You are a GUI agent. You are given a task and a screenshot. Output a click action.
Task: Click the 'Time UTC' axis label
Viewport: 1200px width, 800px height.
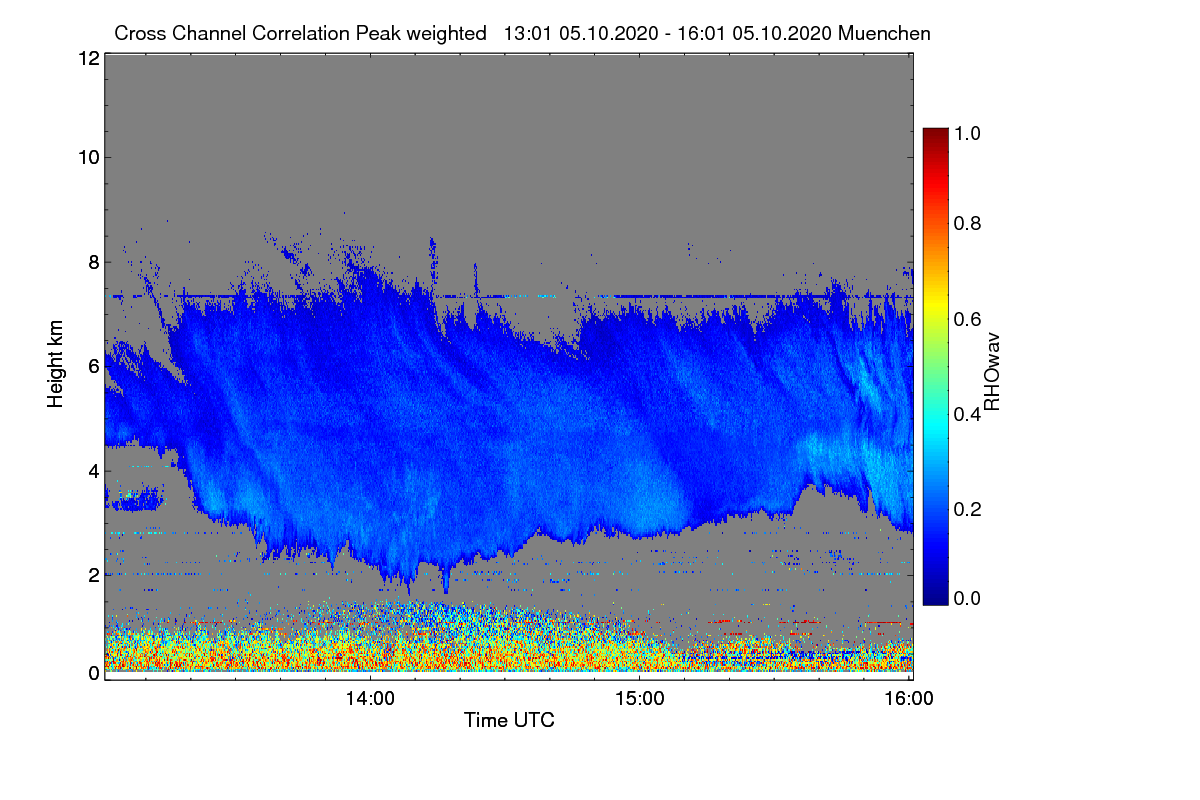(x=509, y=720)
